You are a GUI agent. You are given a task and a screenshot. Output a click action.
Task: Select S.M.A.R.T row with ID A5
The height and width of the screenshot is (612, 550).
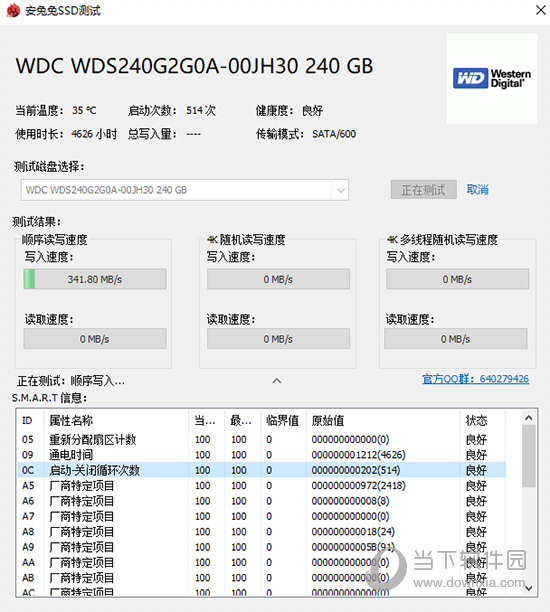coord(262,486)
